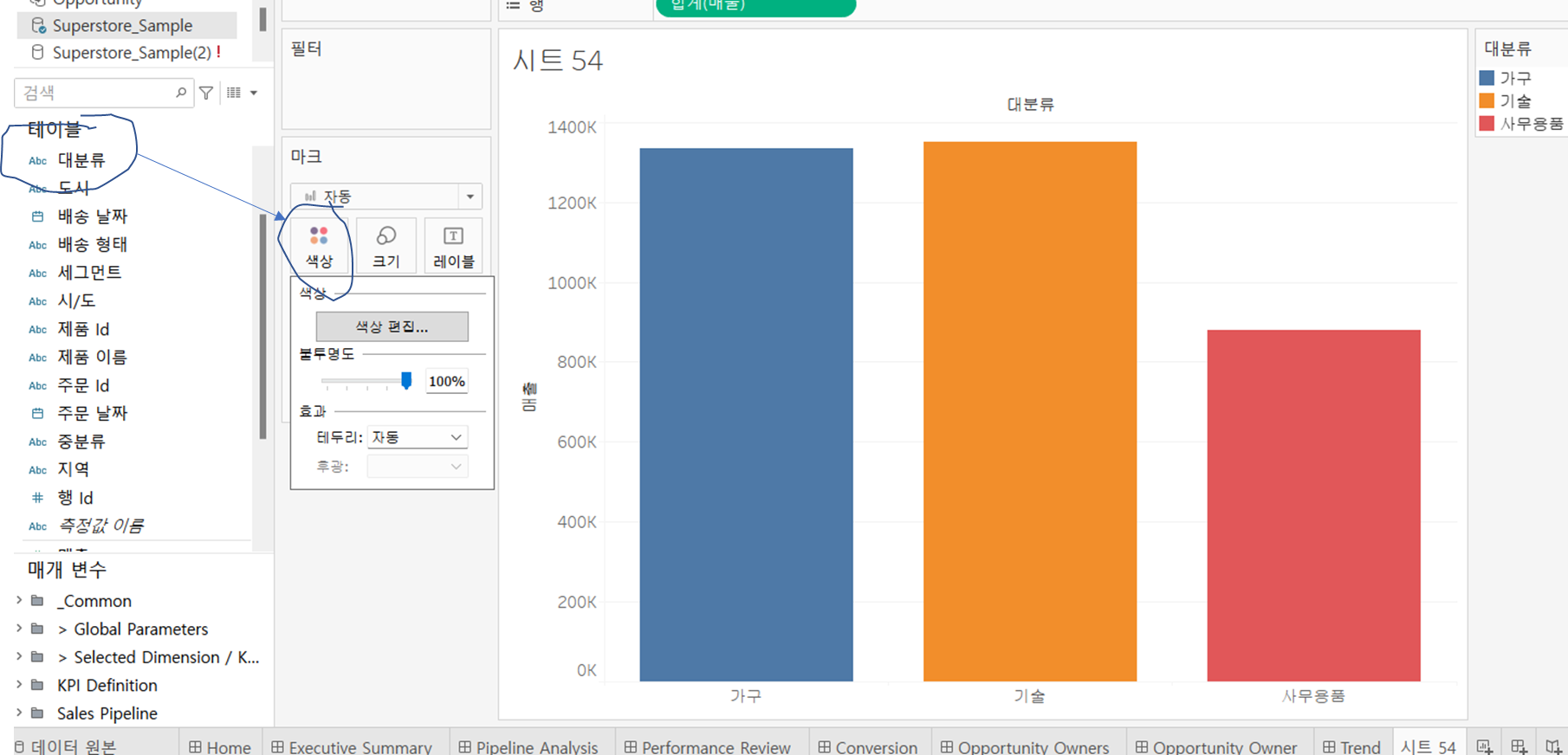Click the magnifier icon in search box
Screen dimensions: 1568x755
(x=180, y=93)
